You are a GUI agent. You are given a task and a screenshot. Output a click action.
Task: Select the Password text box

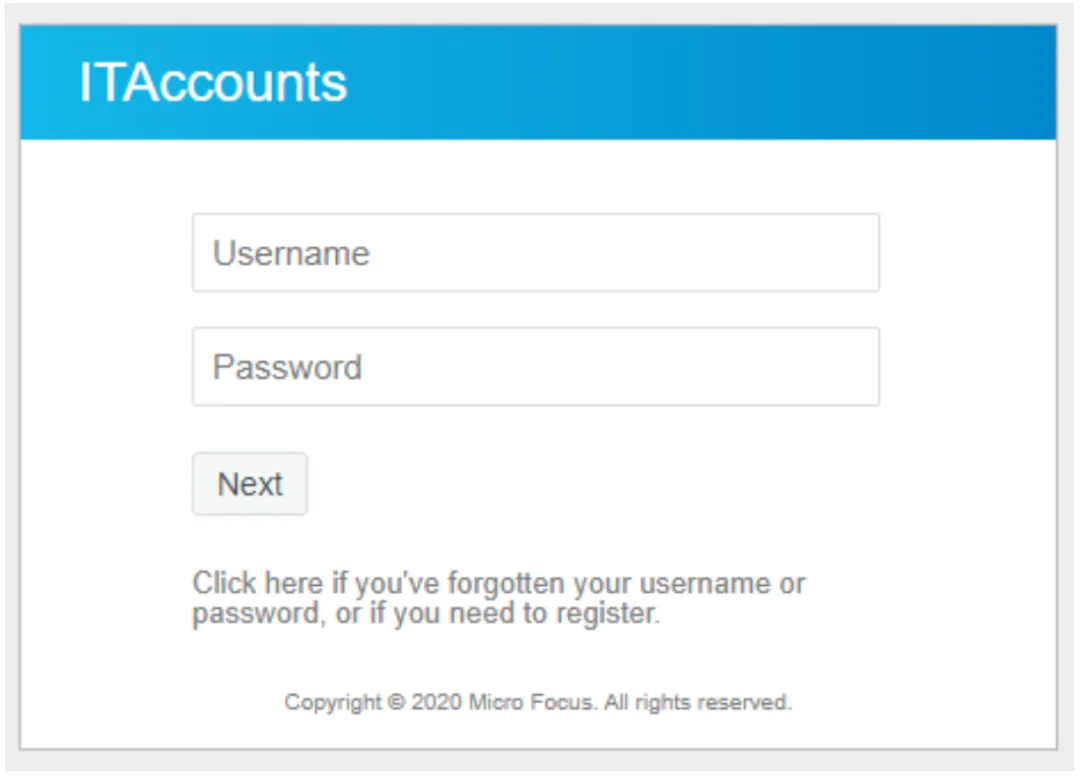click(x=536, y=367)
